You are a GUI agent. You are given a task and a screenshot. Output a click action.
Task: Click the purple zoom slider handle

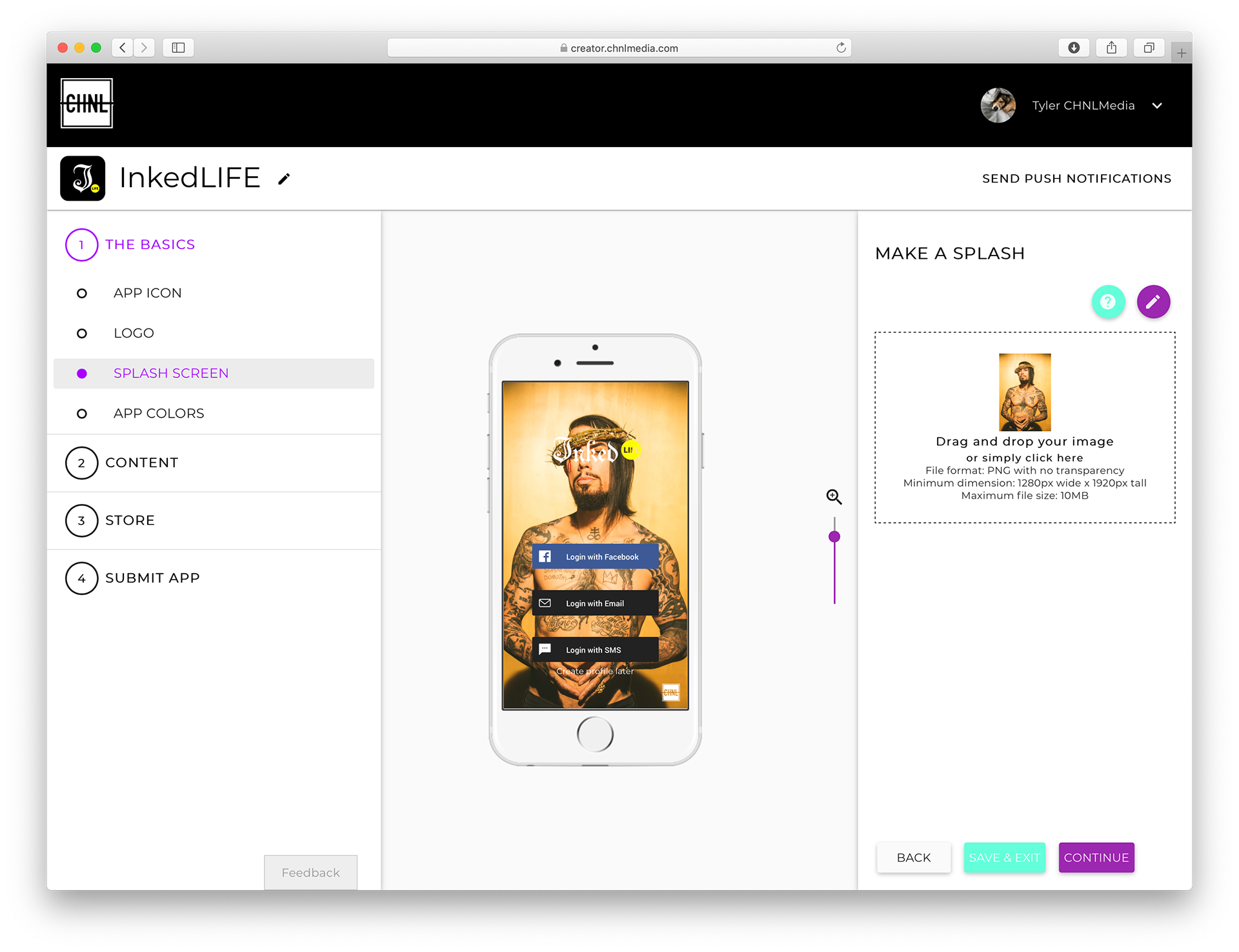coord(834,536)
